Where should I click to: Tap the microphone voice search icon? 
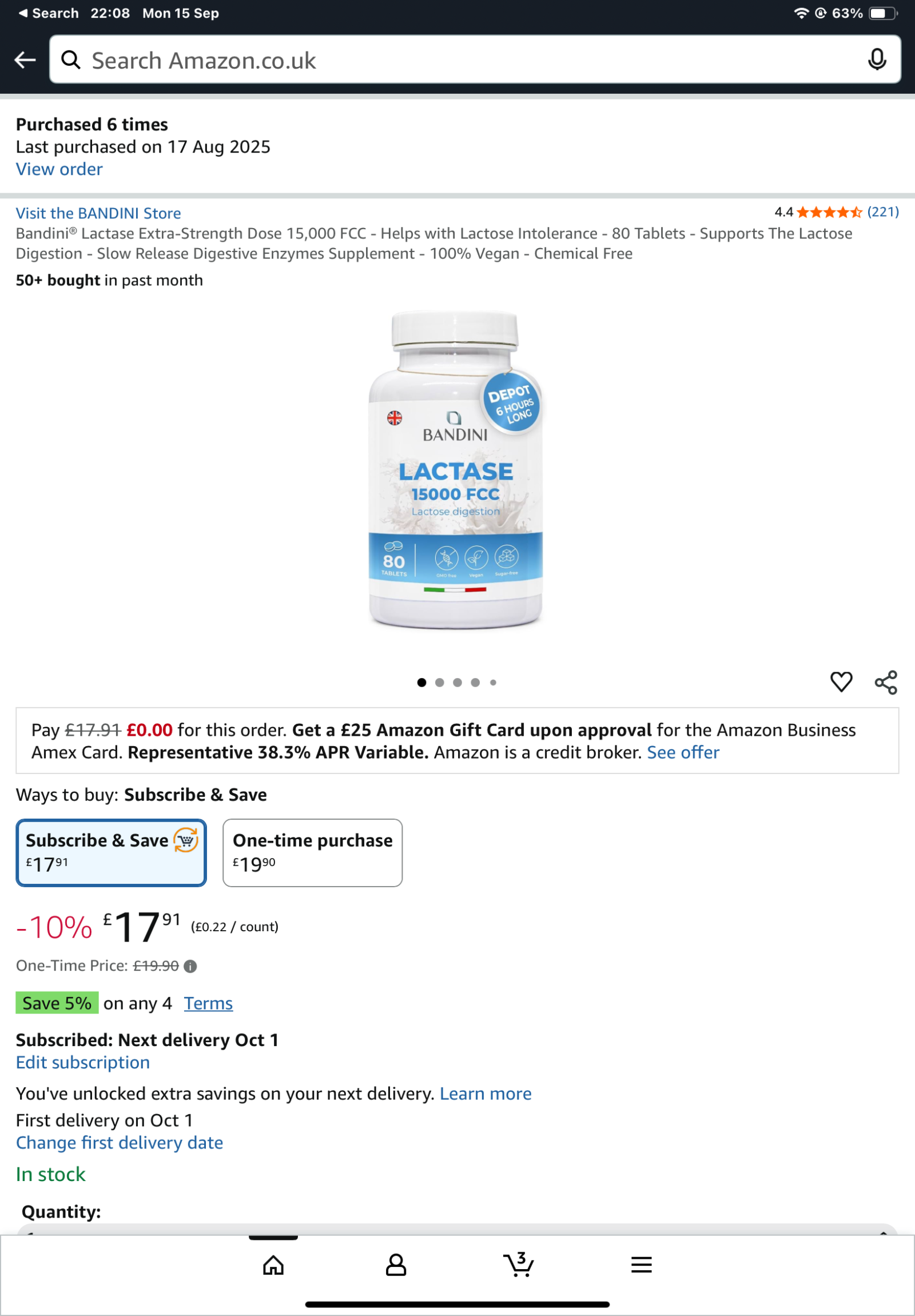[877, 59]
